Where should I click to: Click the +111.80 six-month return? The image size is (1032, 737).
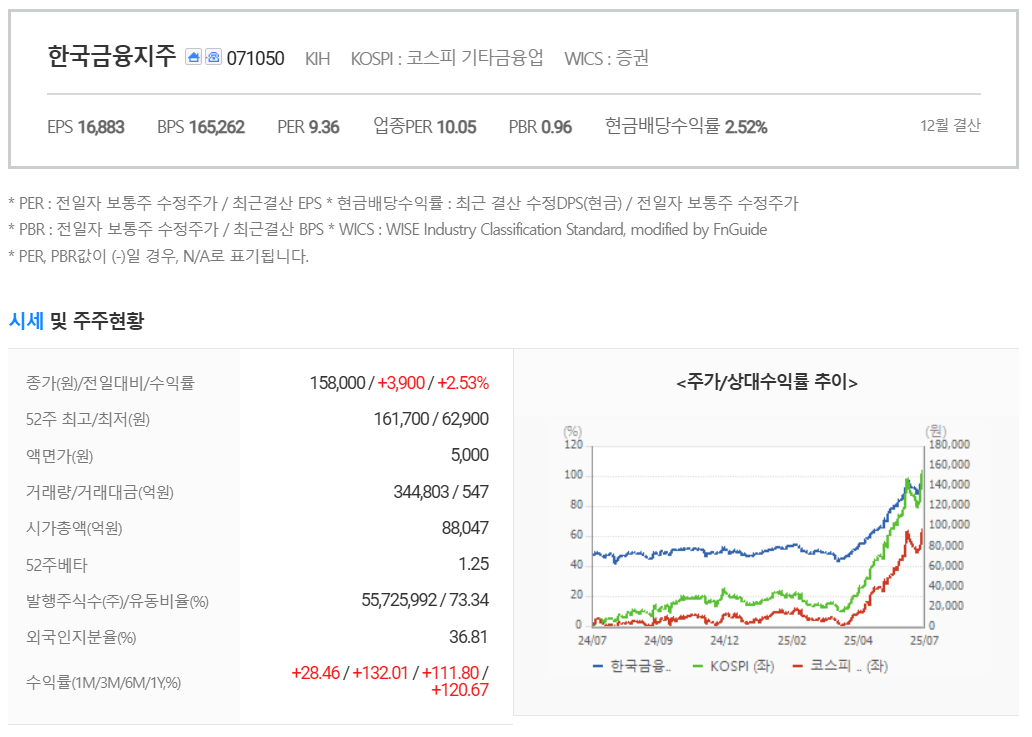click(450, 673)
